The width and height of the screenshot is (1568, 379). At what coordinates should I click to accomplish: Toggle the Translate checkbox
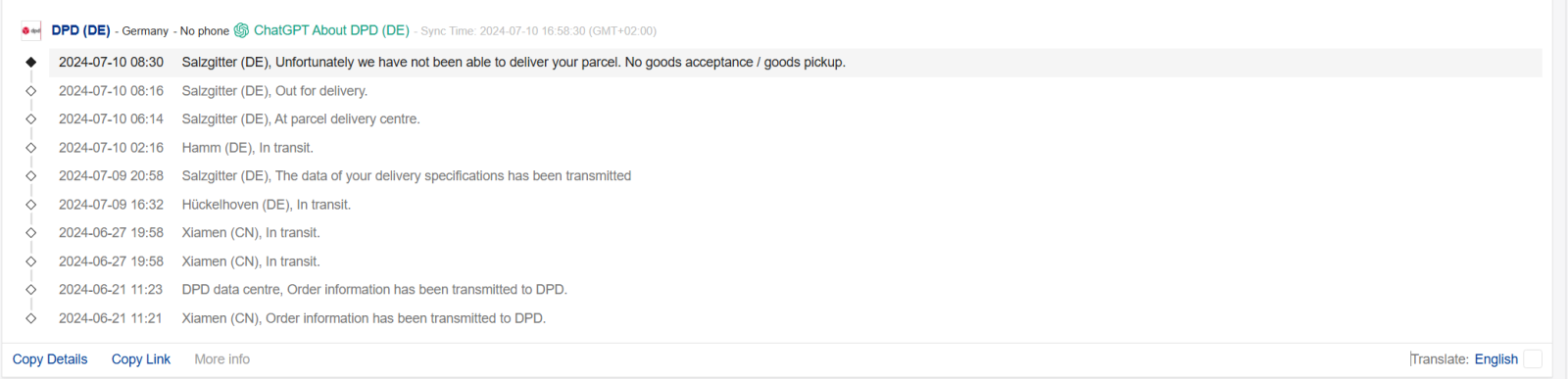coord(1533,359)
